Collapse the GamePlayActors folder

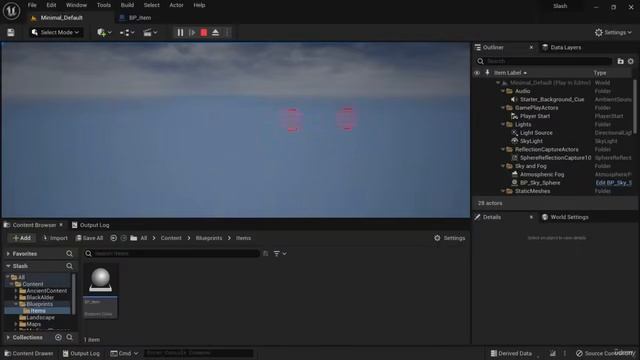[503, 108]
